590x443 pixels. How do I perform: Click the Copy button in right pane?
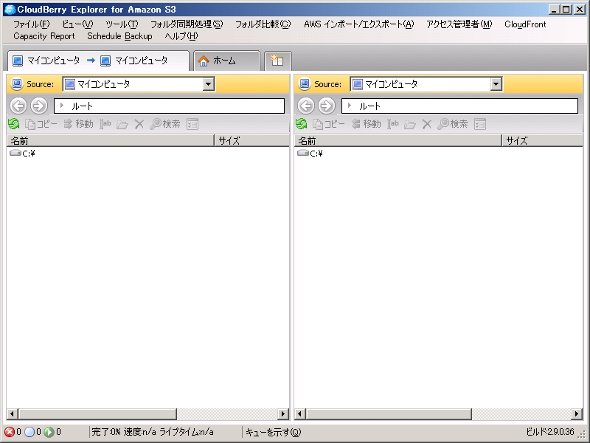click(329, 124)
